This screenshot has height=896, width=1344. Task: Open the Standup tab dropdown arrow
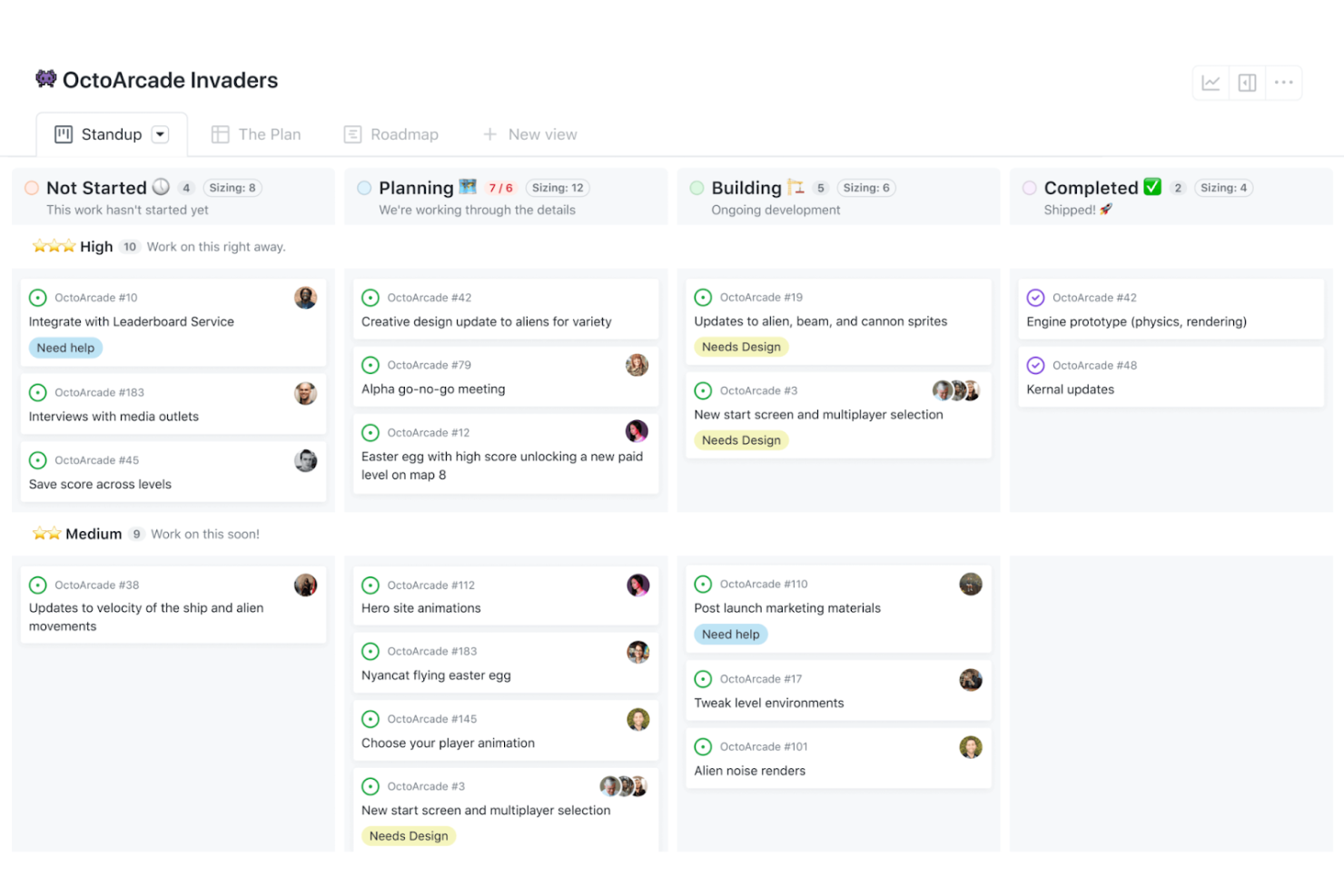161,134
